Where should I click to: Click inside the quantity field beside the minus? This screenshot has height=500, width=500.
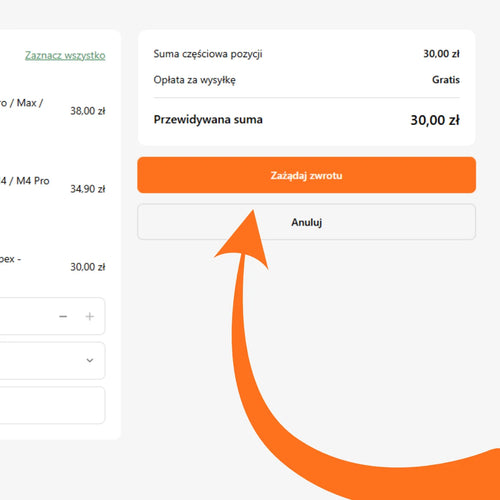27,316
